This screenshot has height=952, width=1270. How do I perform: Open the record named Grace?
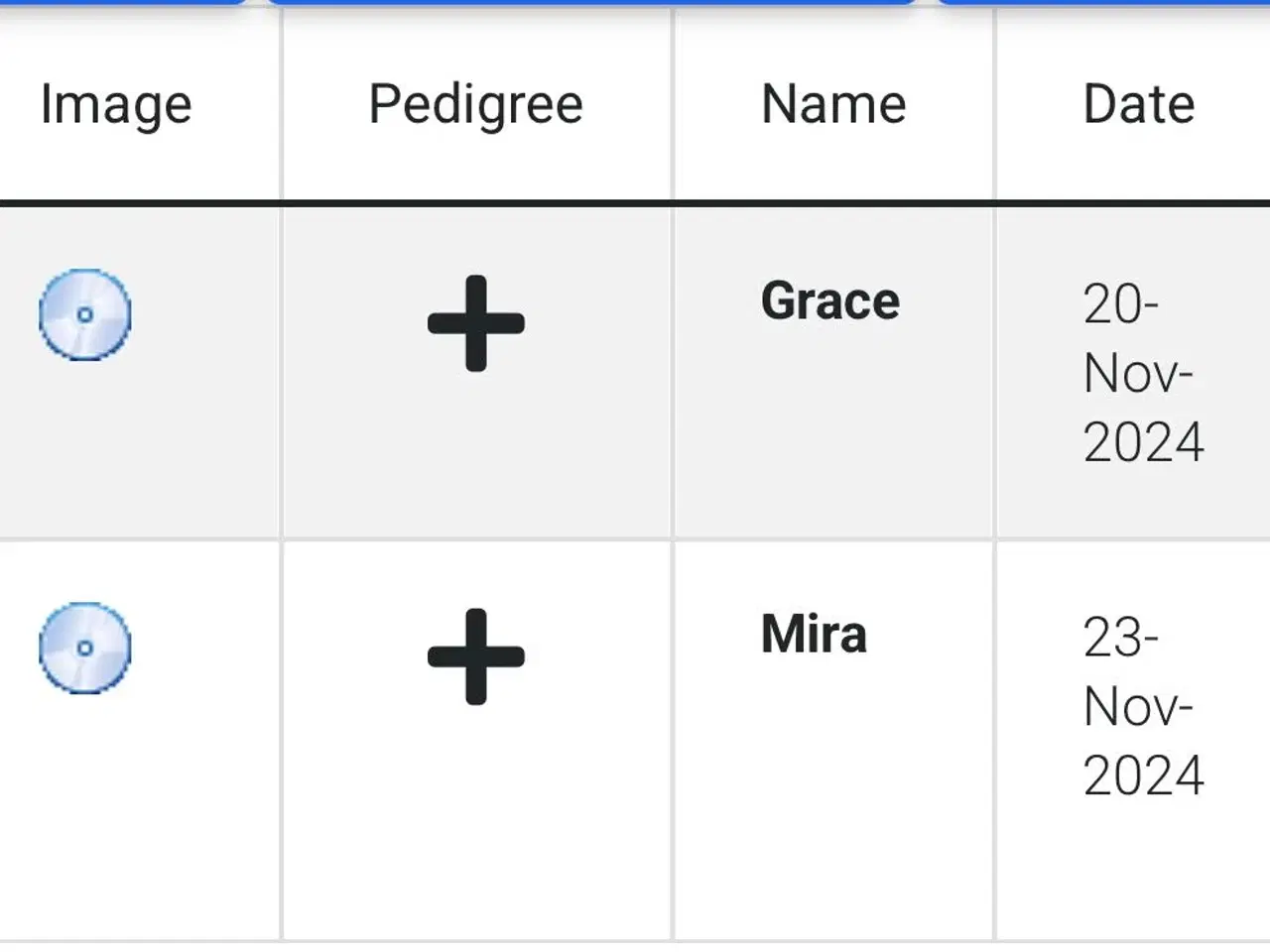[x=830, y=300]
